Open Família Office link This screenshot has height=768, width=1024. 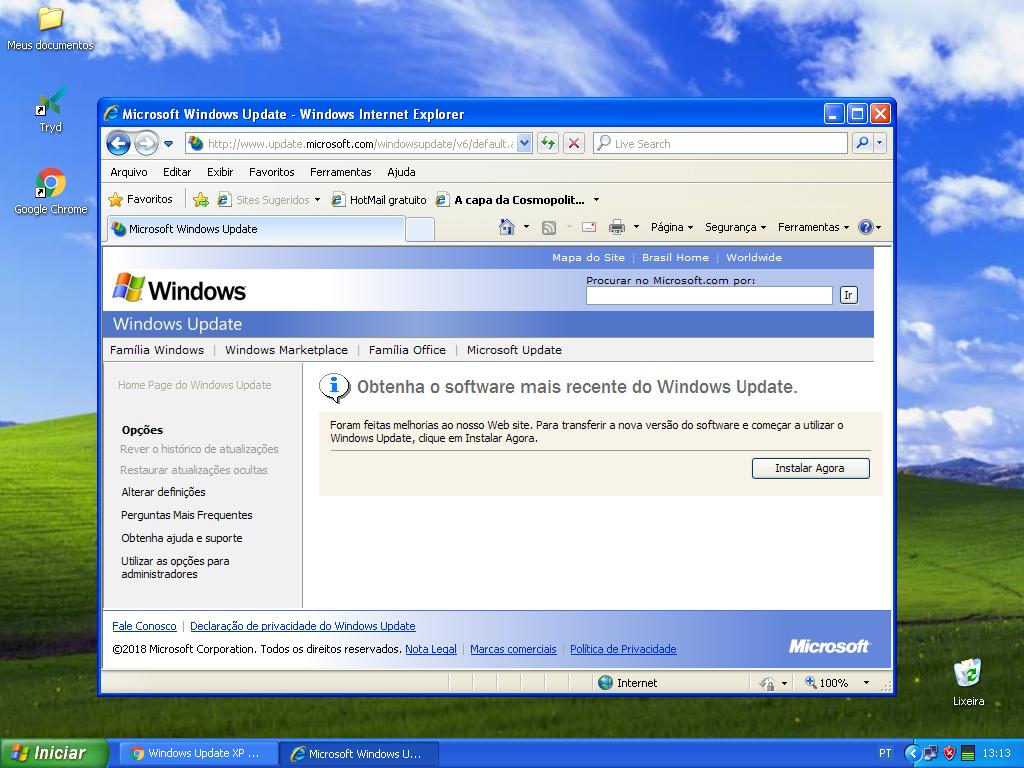(407, 350)
